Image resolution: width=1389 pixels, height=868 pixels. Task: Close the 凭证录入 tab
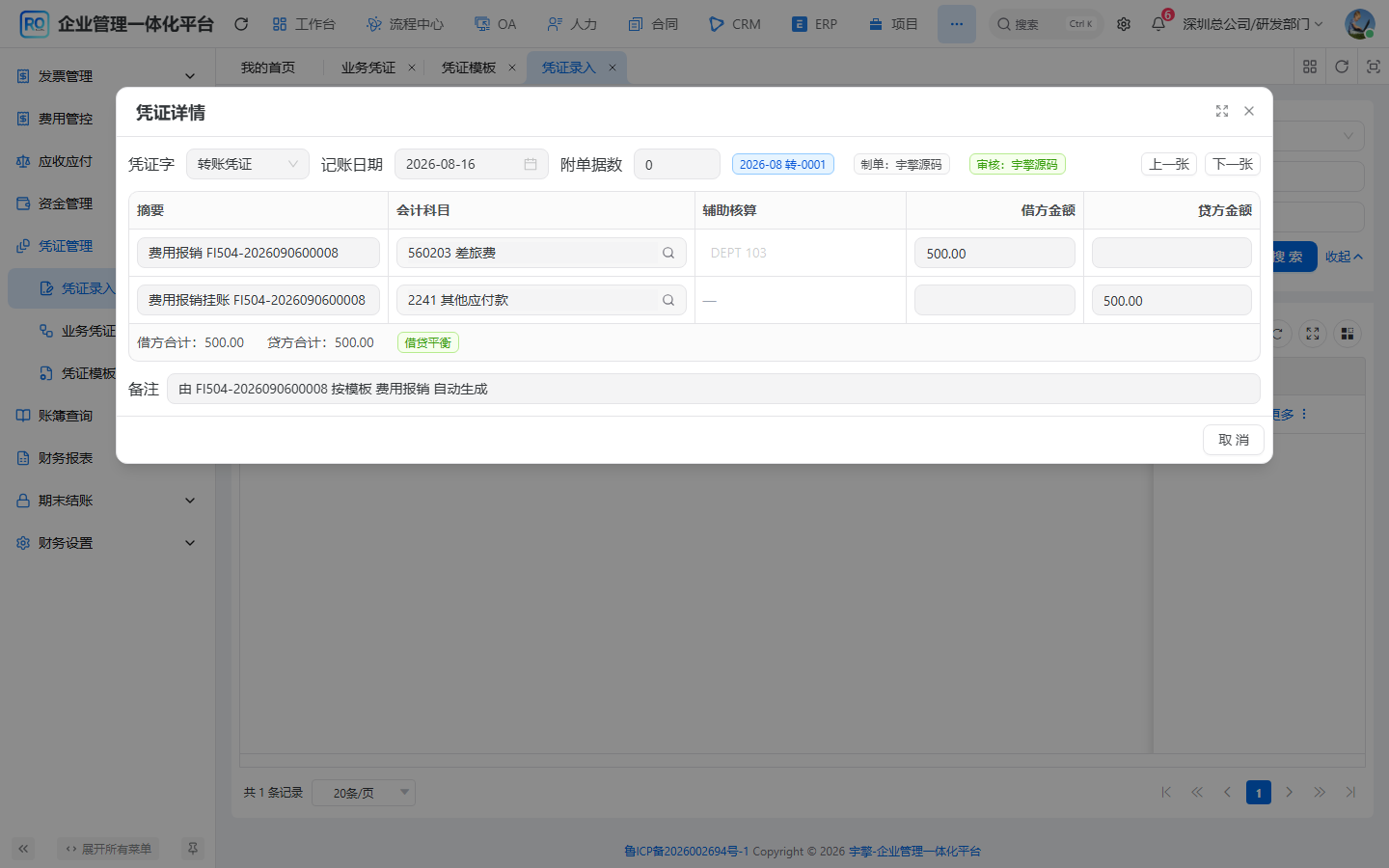pos(613,68)
